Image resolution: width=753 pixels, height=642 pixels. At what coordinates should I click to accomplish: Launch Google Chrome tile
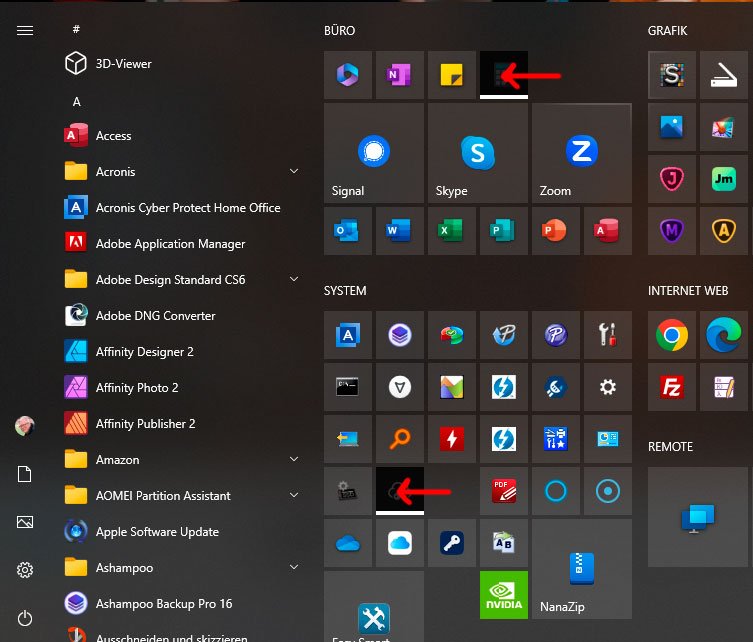click(672, 335)
